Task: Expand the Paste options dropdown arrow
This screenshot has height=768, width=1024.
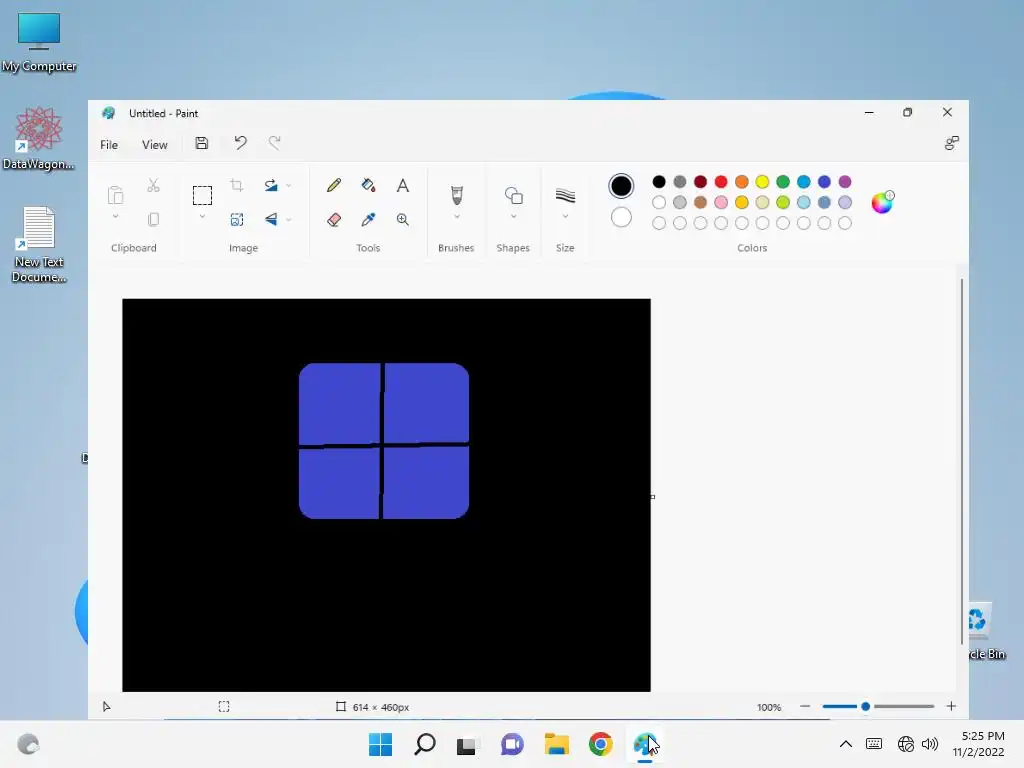Action: [x=116, y=217]
